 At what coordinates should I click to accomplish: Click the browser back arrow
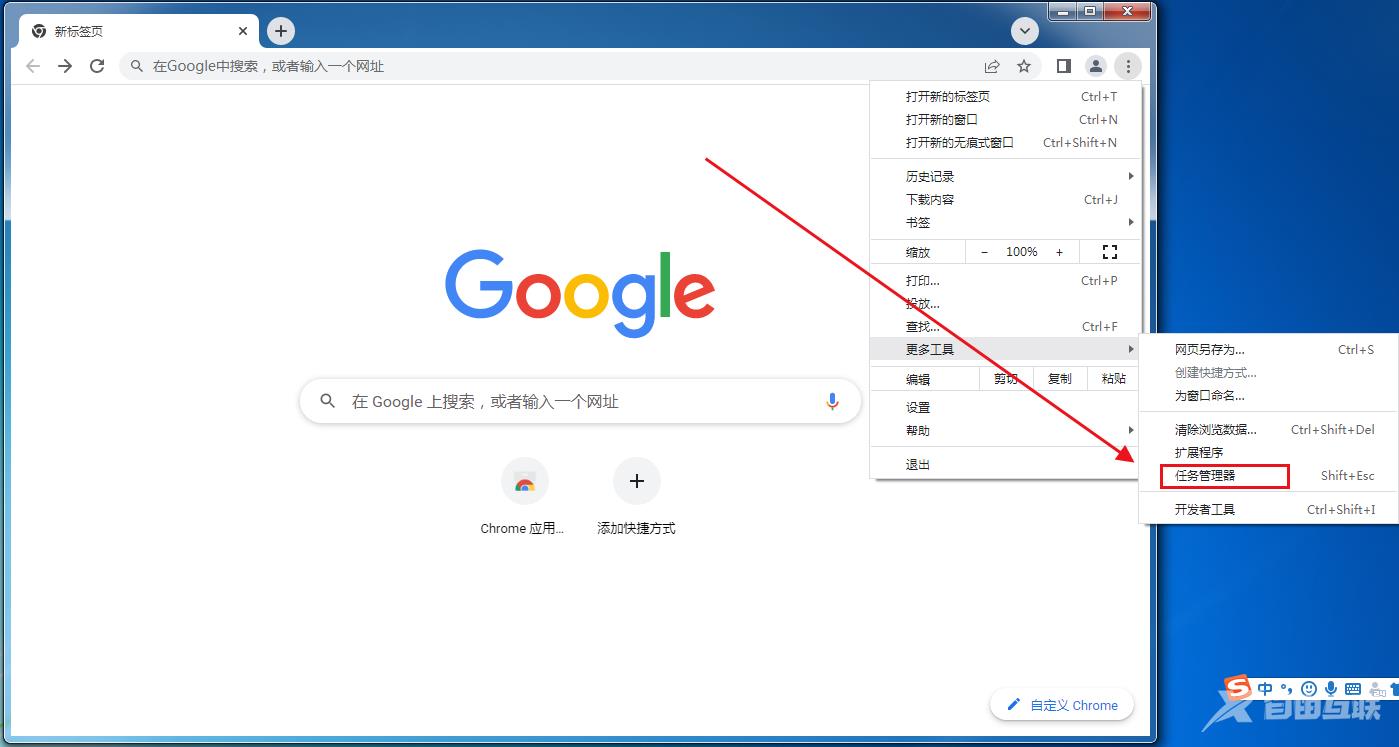click(x=33, y=66)
